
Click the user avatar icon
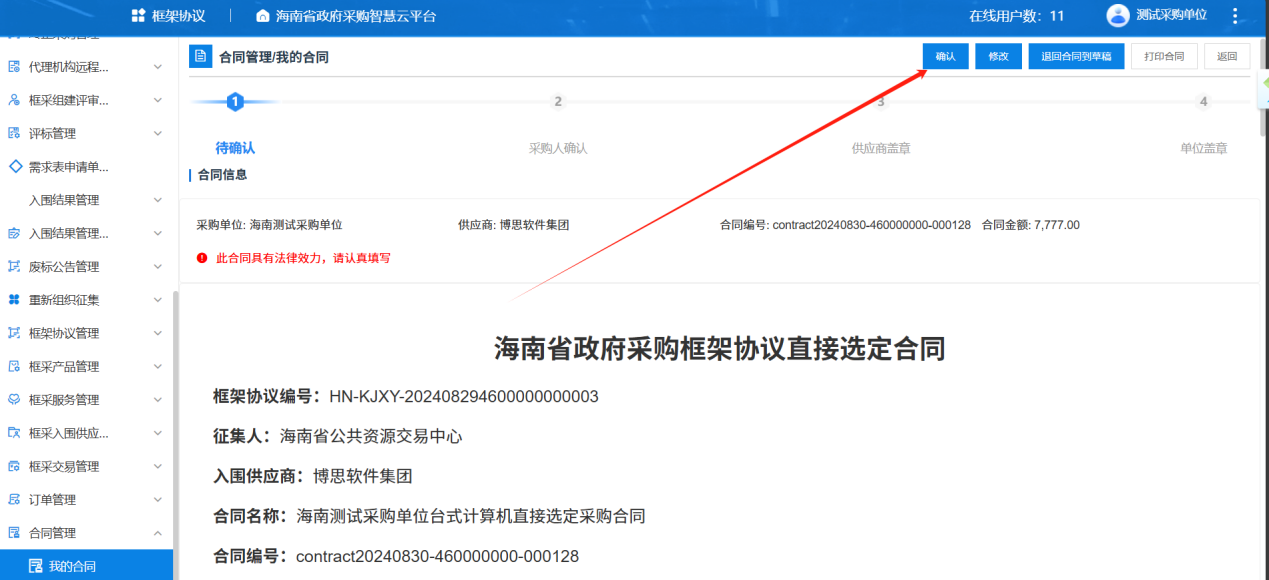click(x=1118, y=15)
